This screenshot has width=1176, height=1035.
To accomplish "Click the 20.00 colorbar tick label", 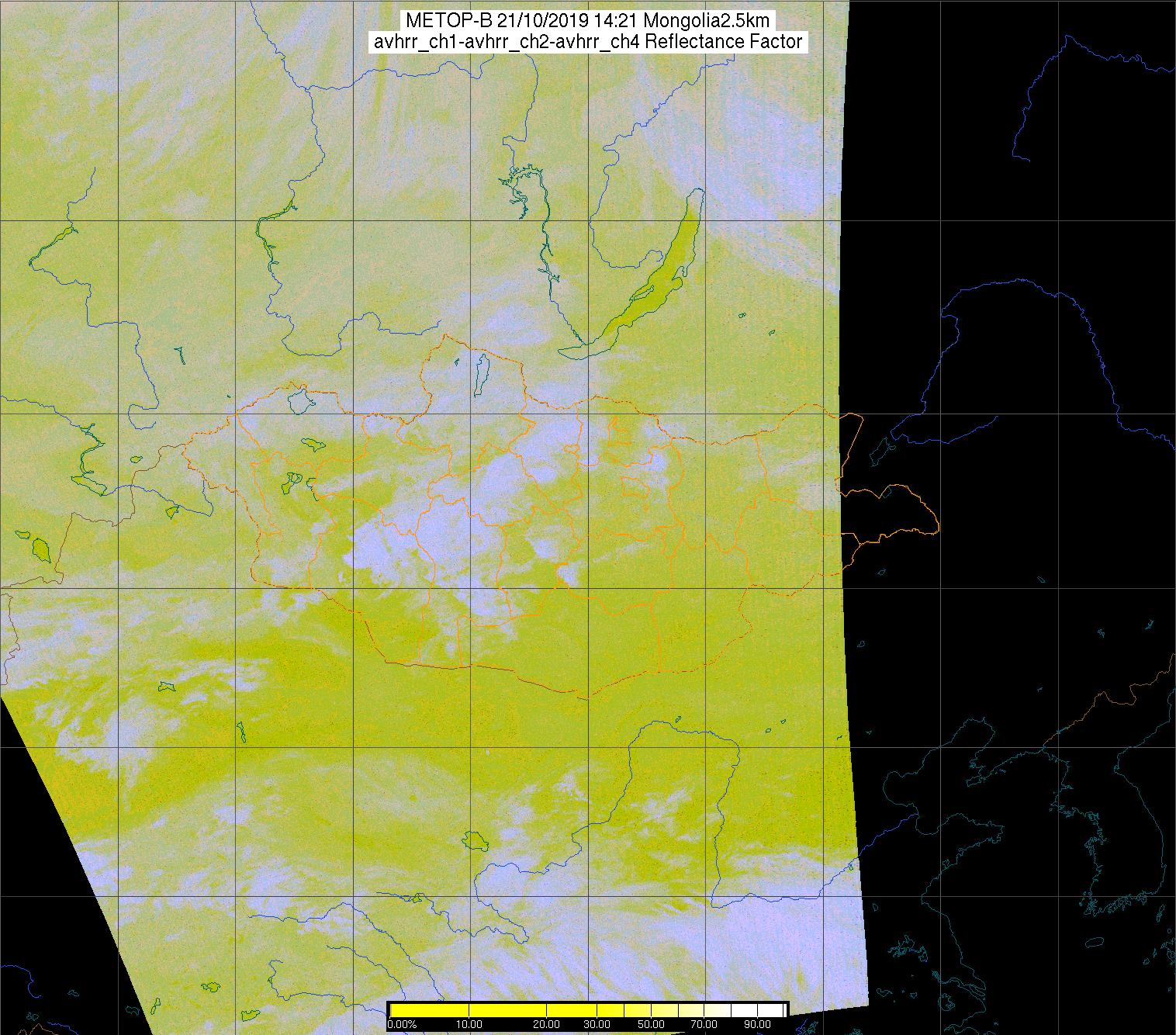I will 547,1024.
